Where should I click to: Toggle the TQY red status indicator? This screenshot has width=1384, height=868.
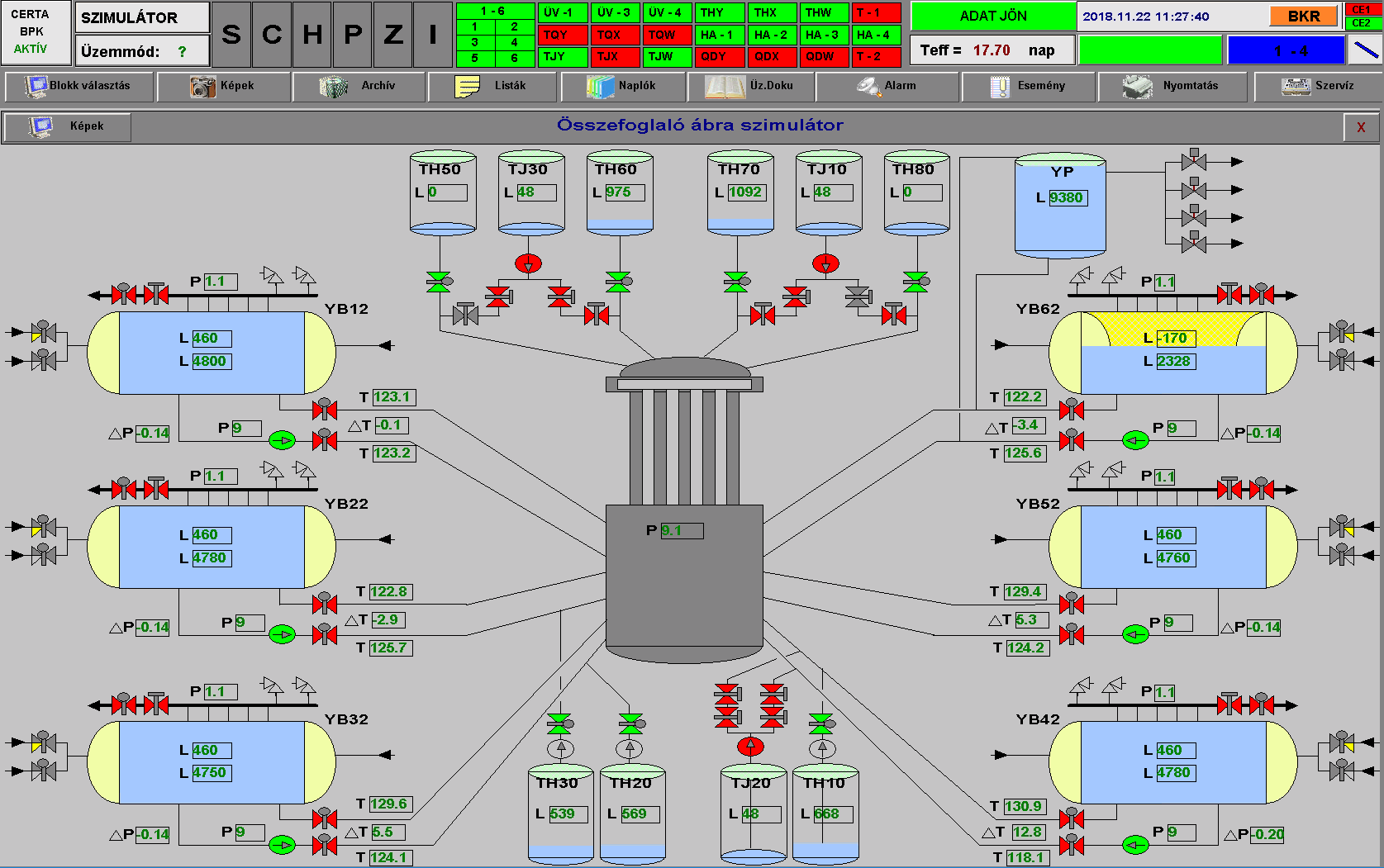click(x=562, y=35)
